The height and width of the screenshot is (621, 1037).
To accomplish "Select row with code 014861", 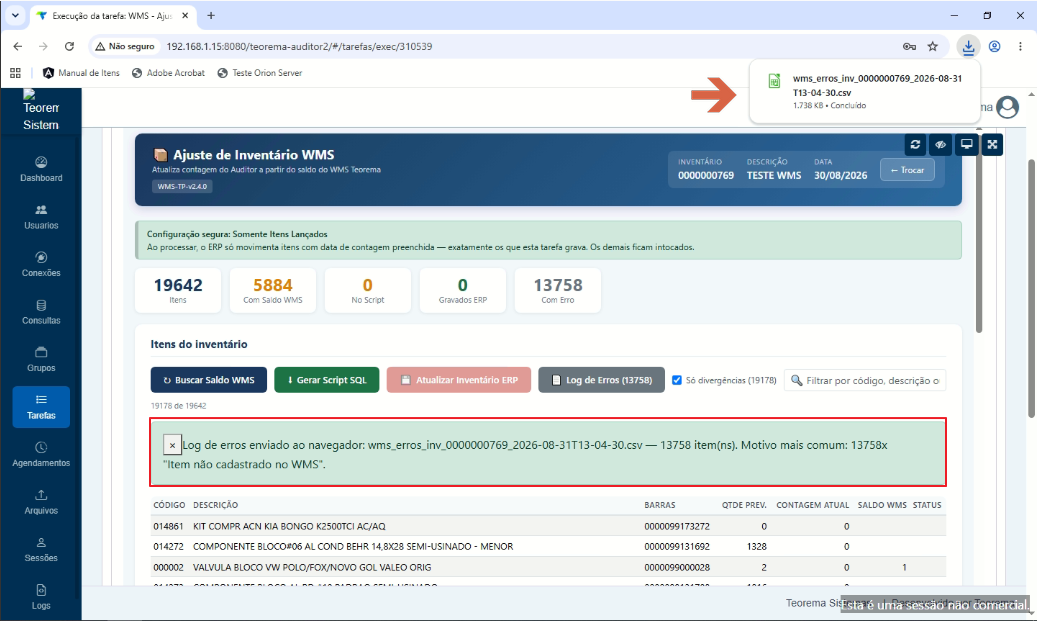I will [548, 526].
